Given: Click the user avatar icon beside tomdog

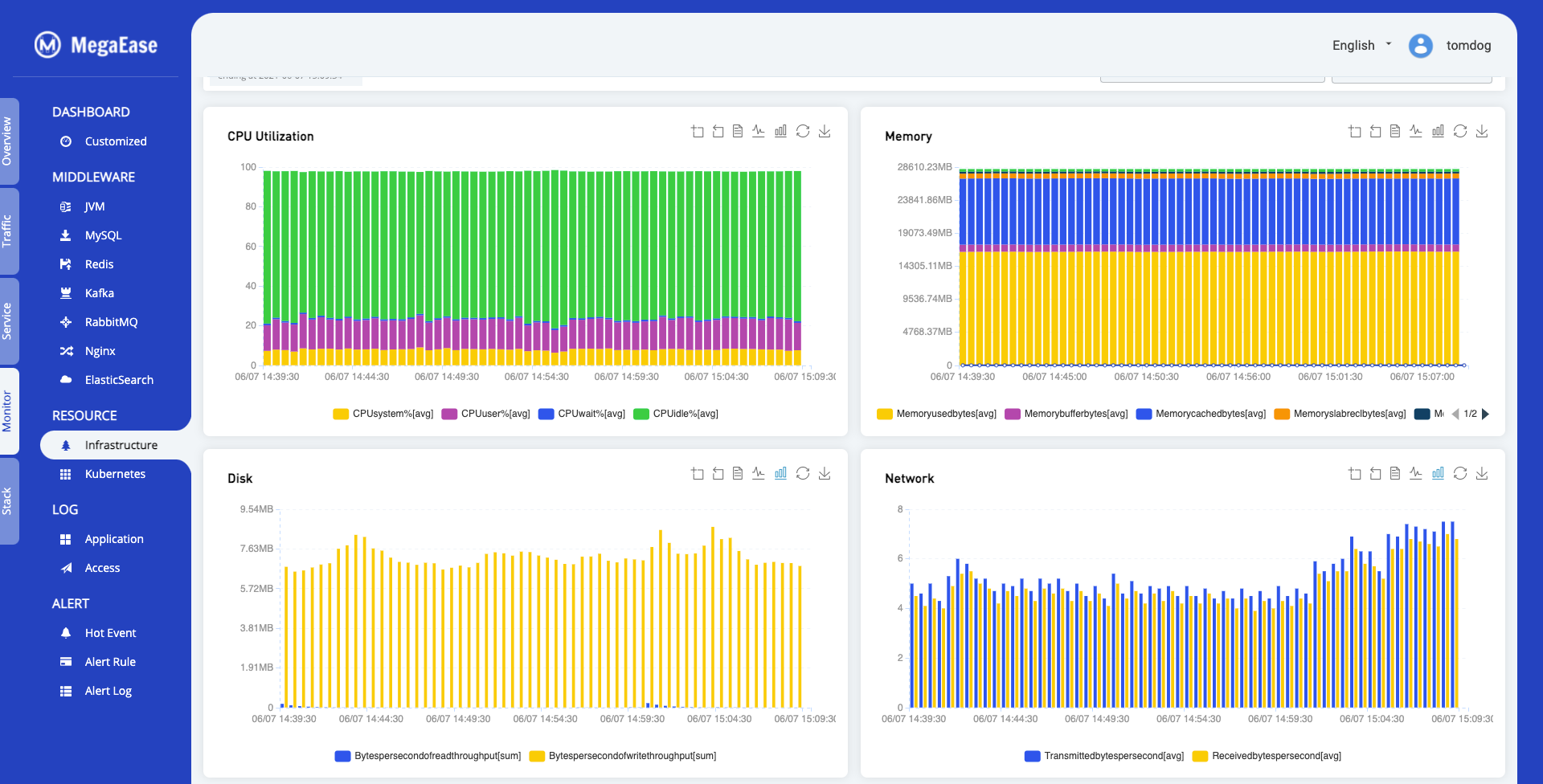Looking at the screenshot, I should click(x=1420, y=46).
